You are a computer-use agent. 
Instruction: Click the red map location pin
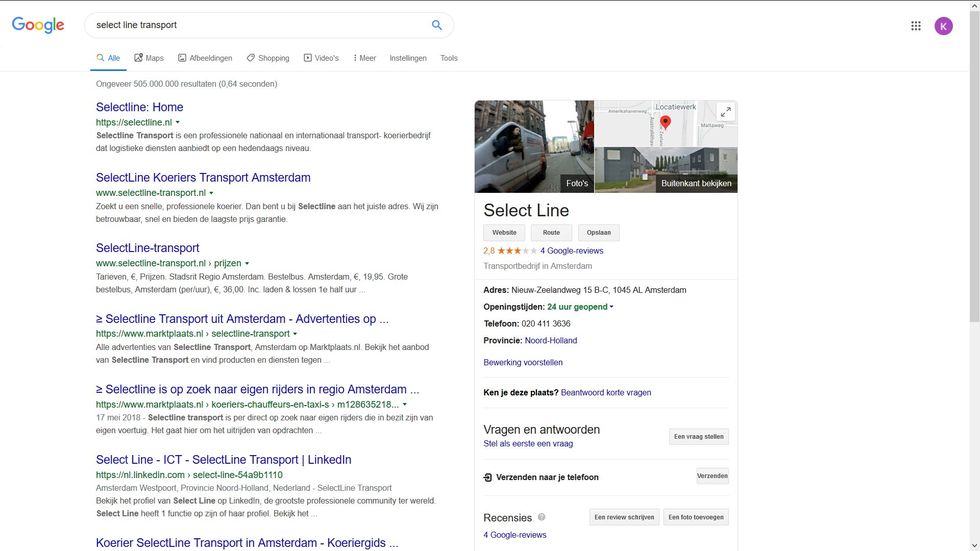point(666,122)
